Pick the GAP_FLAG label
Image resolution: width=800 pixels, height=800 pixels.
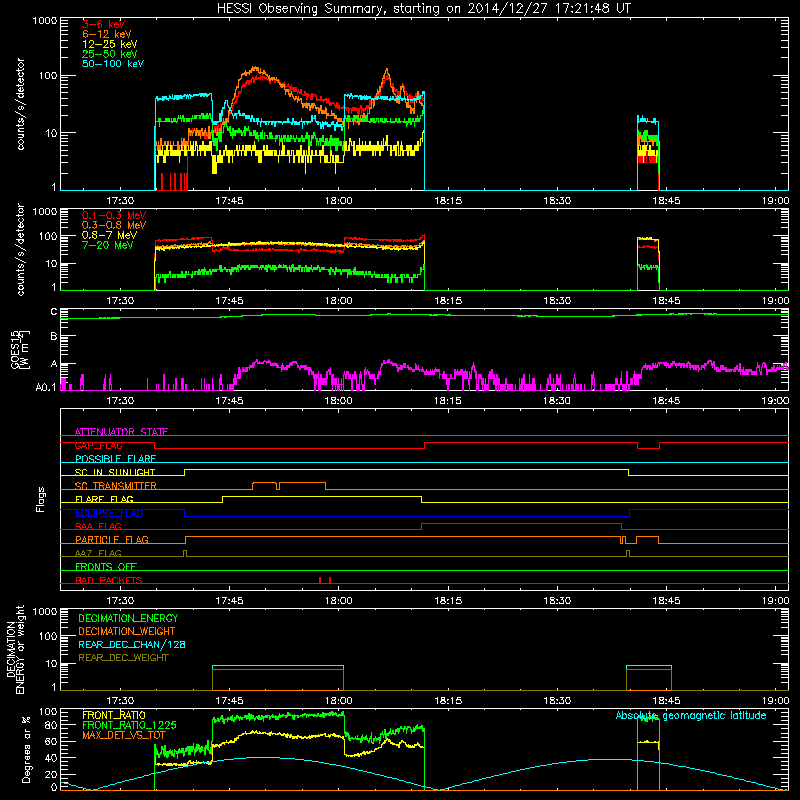coord(98,445)
